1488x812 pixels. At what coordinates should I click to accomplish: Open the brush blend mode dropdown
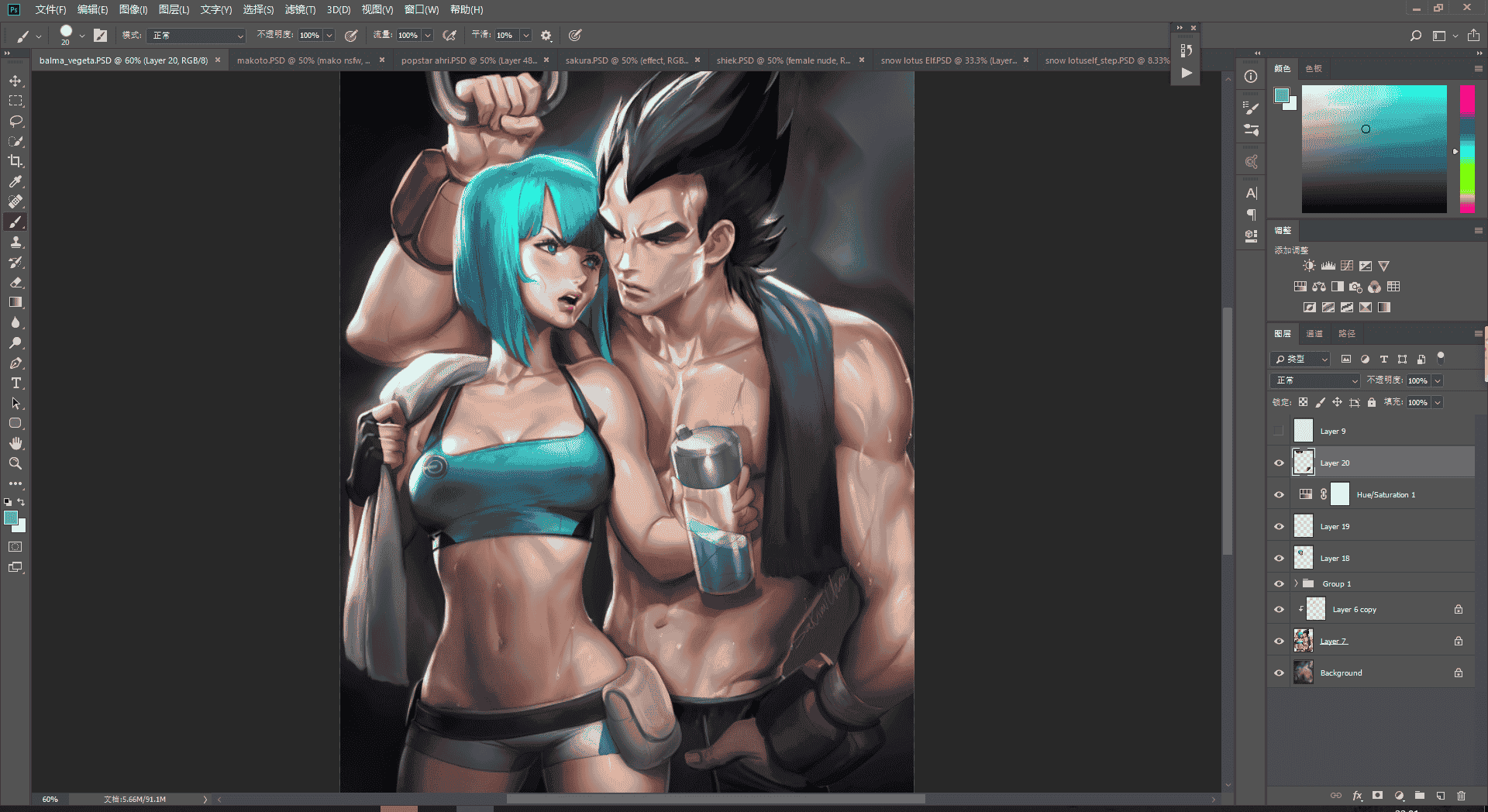(198, 36)
